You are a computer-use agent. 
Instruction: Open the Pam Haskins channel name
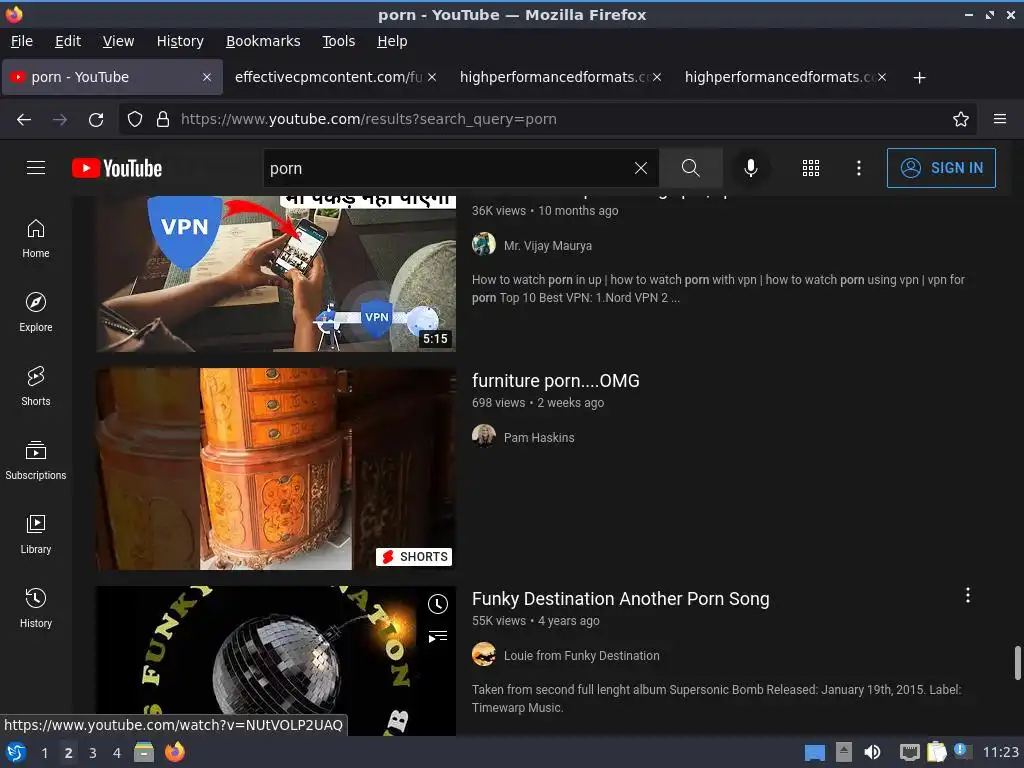539,438
